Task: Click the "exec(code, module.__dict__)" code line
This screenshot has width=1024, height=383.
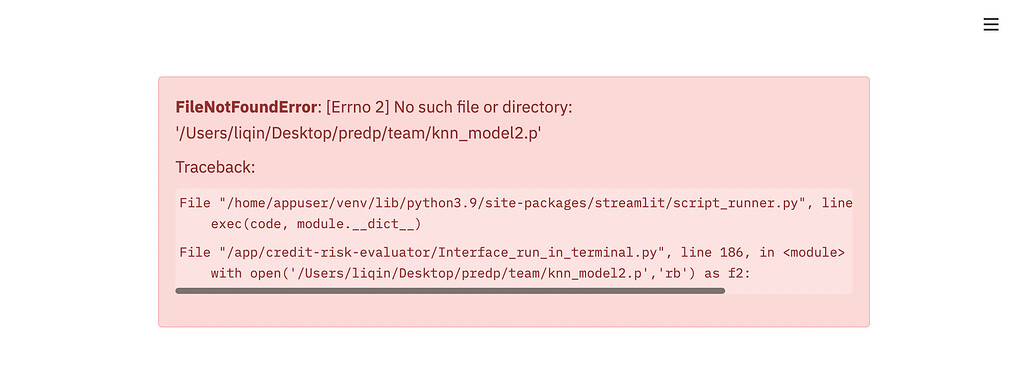Action: click(x=316, y=224)
